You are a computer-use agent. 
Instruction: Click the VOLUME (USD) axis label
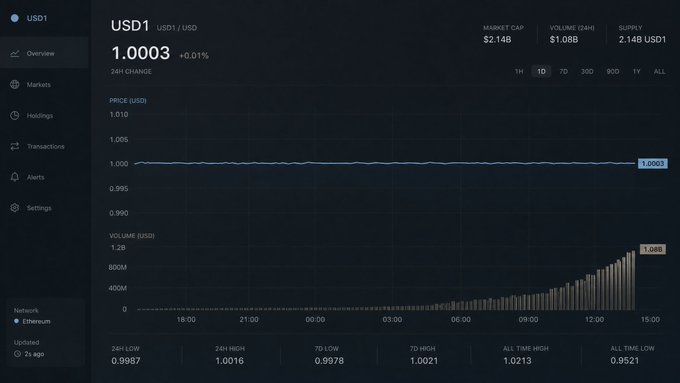pos(132,236)
